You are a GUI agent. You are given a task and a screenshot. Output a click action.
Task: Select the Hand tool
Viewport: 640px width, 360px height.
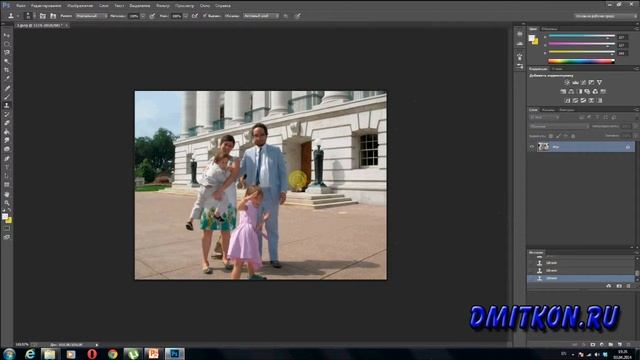(x=7, y=194)
